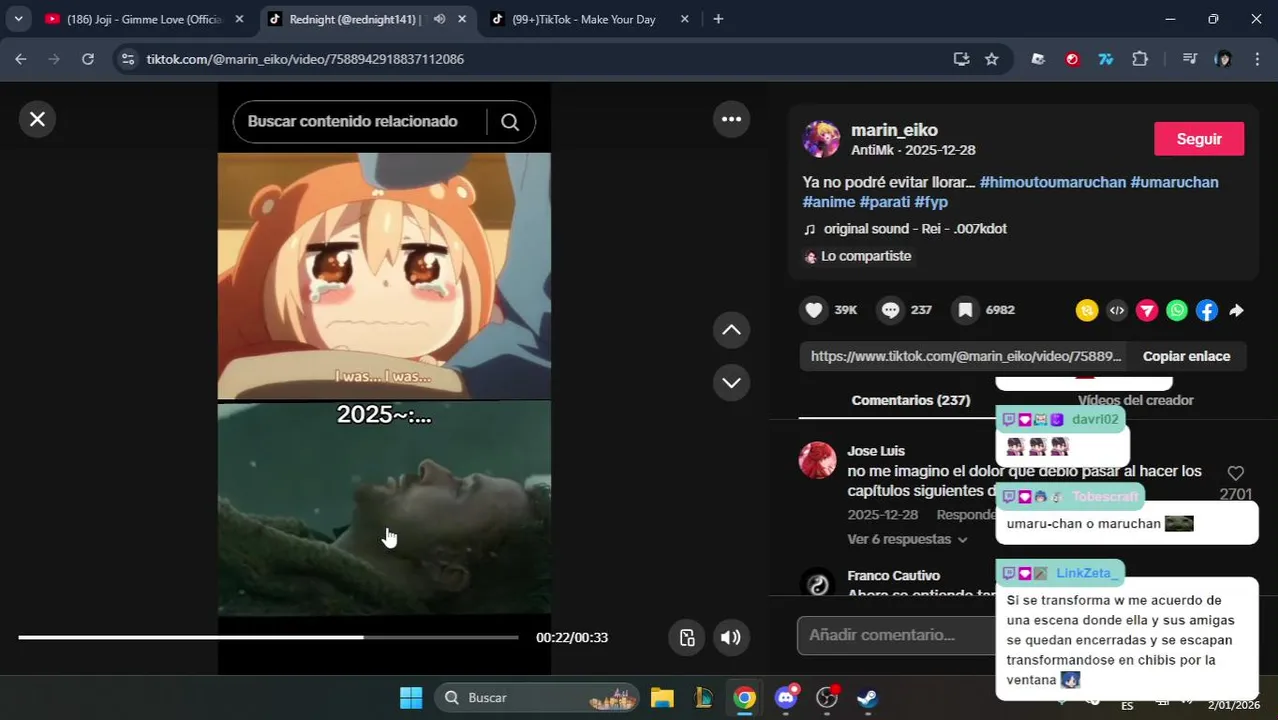
Task: Open the #anime hashtag
Action: coord(829,202)
